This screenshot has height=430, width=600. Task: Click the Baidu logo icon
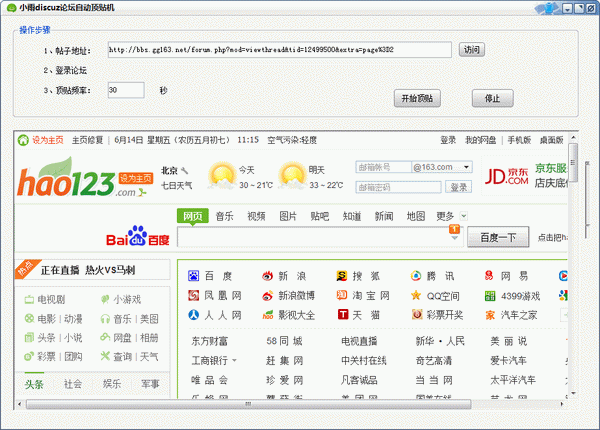point(138,238)
